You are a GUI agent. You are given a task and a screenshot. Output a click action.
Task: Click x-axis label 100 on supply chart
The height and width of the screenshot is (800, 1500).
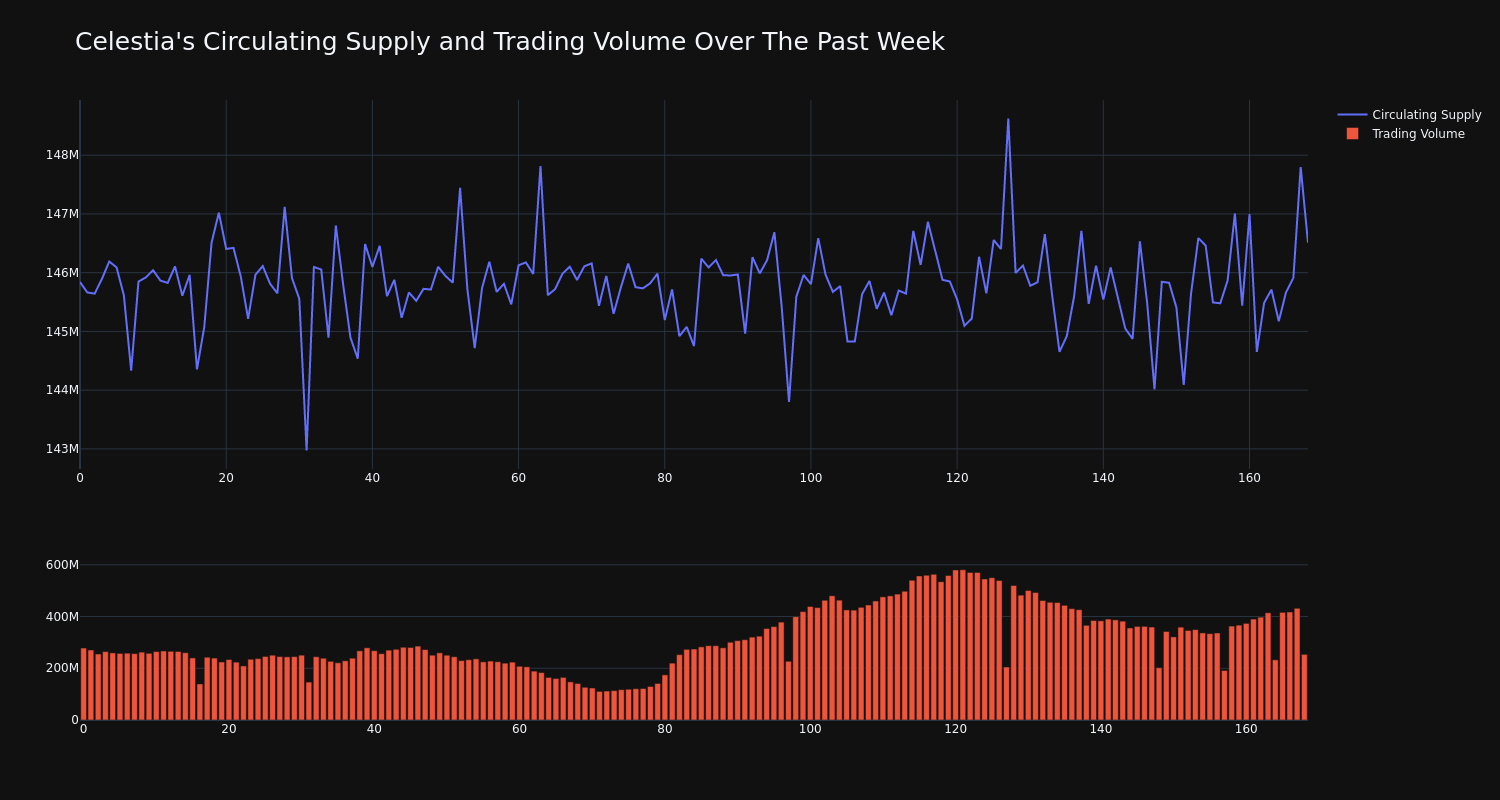coord(811,478)
